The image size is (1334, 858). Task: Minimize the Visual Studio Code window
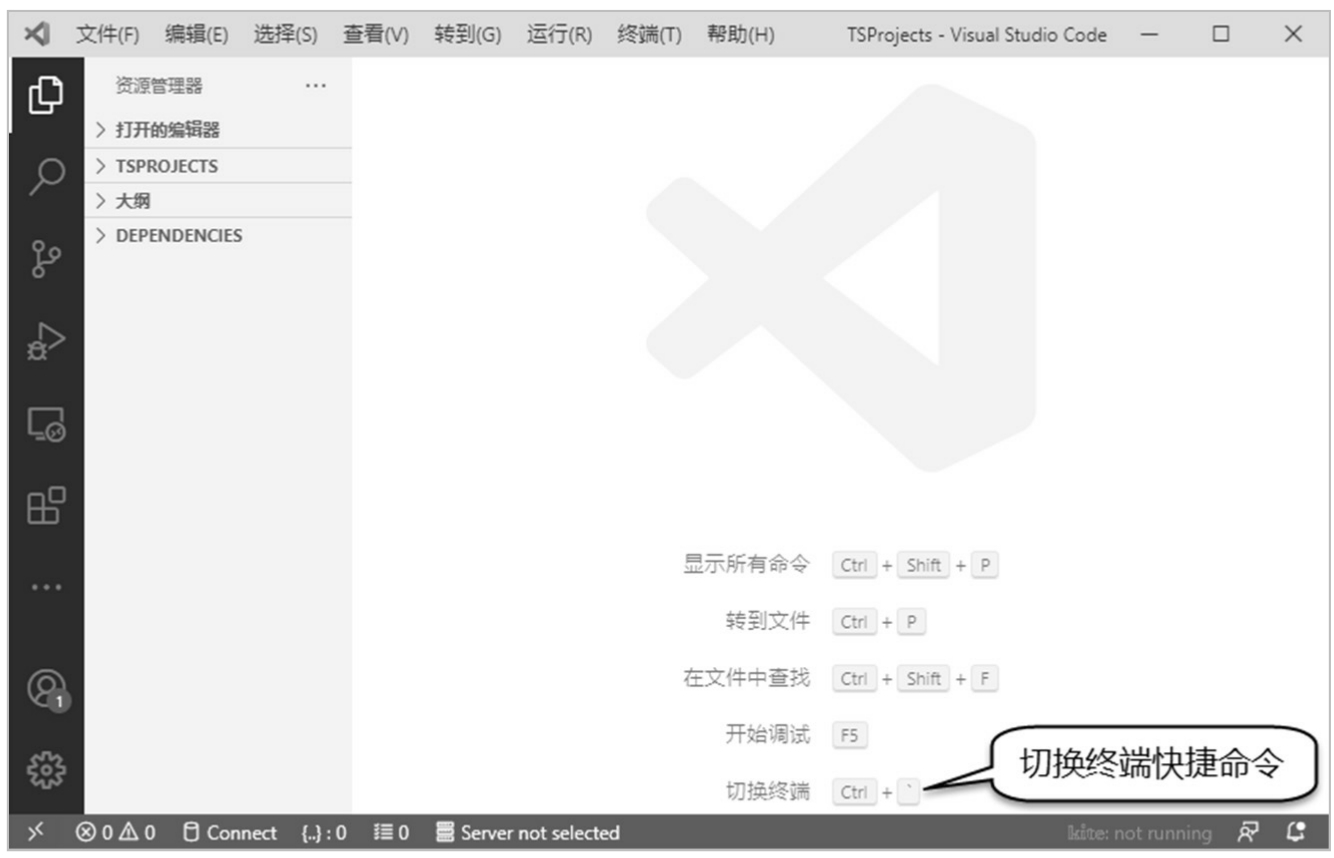click(1149, 34)
